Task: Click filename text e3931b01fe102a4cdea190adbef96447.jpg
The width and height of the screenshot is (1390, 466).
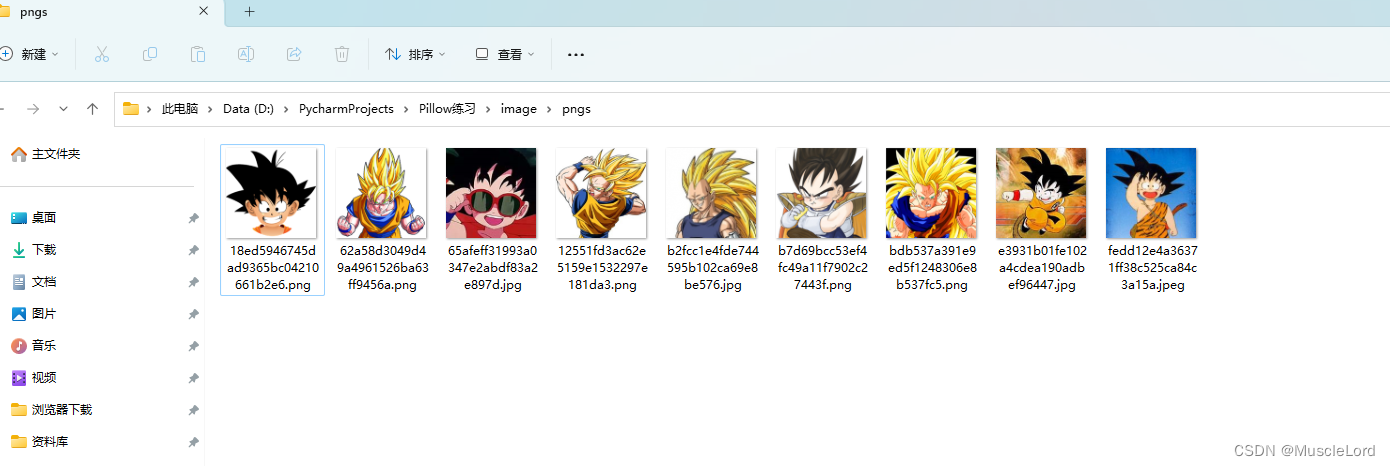Action: pyautogui.click(x=1042, y=268)
